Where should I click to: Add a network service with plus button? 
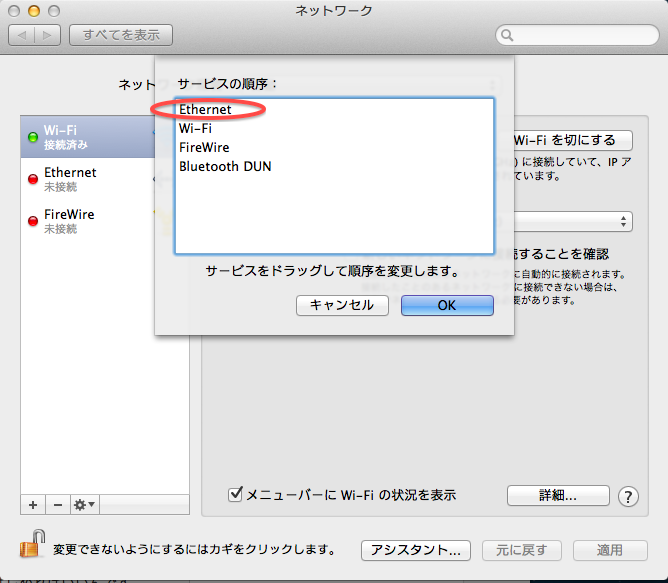click(x=33, y=505)
